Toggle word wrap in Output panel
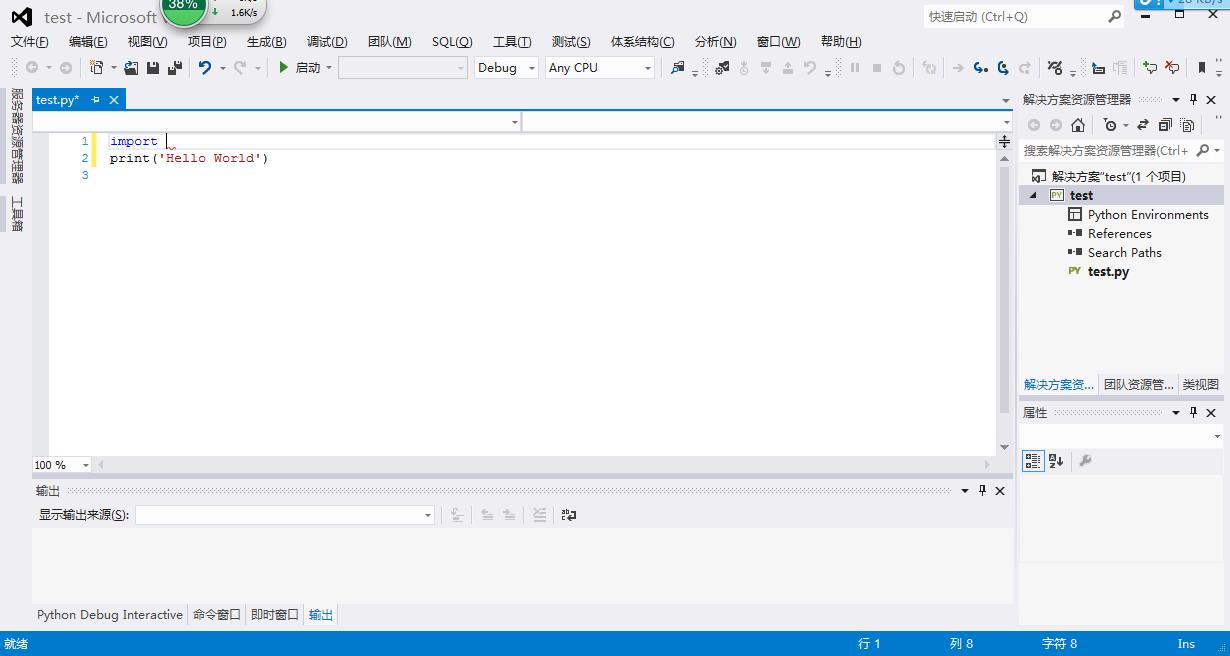 569,515
